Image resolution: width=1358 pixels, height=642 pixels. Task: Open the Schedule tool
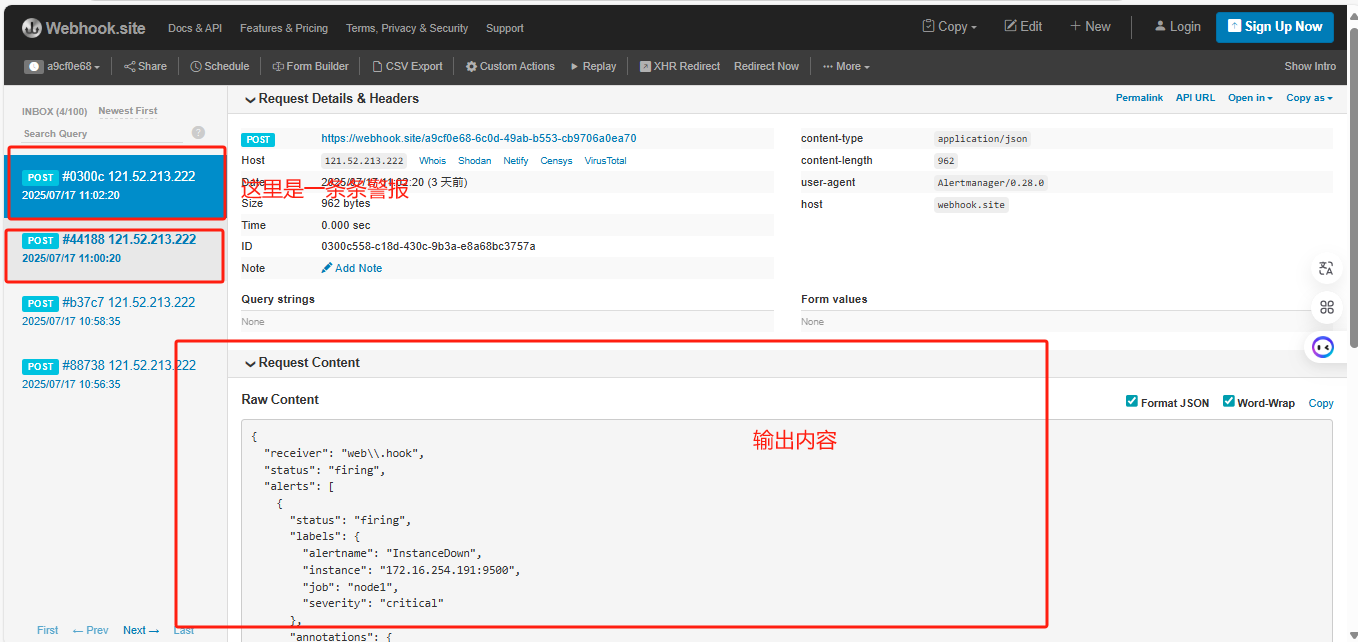(220, 67)
